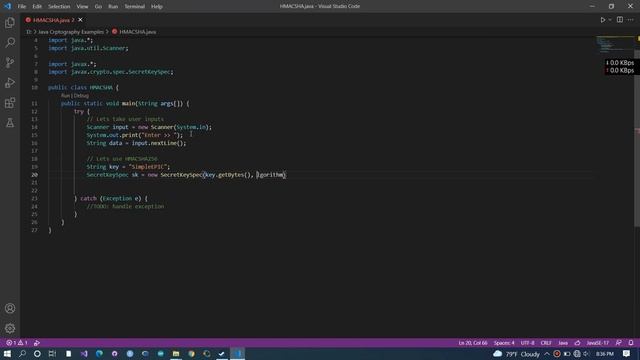Change line endings via CRLF
This screenshot has height=360, width=640.
[546, 343]
